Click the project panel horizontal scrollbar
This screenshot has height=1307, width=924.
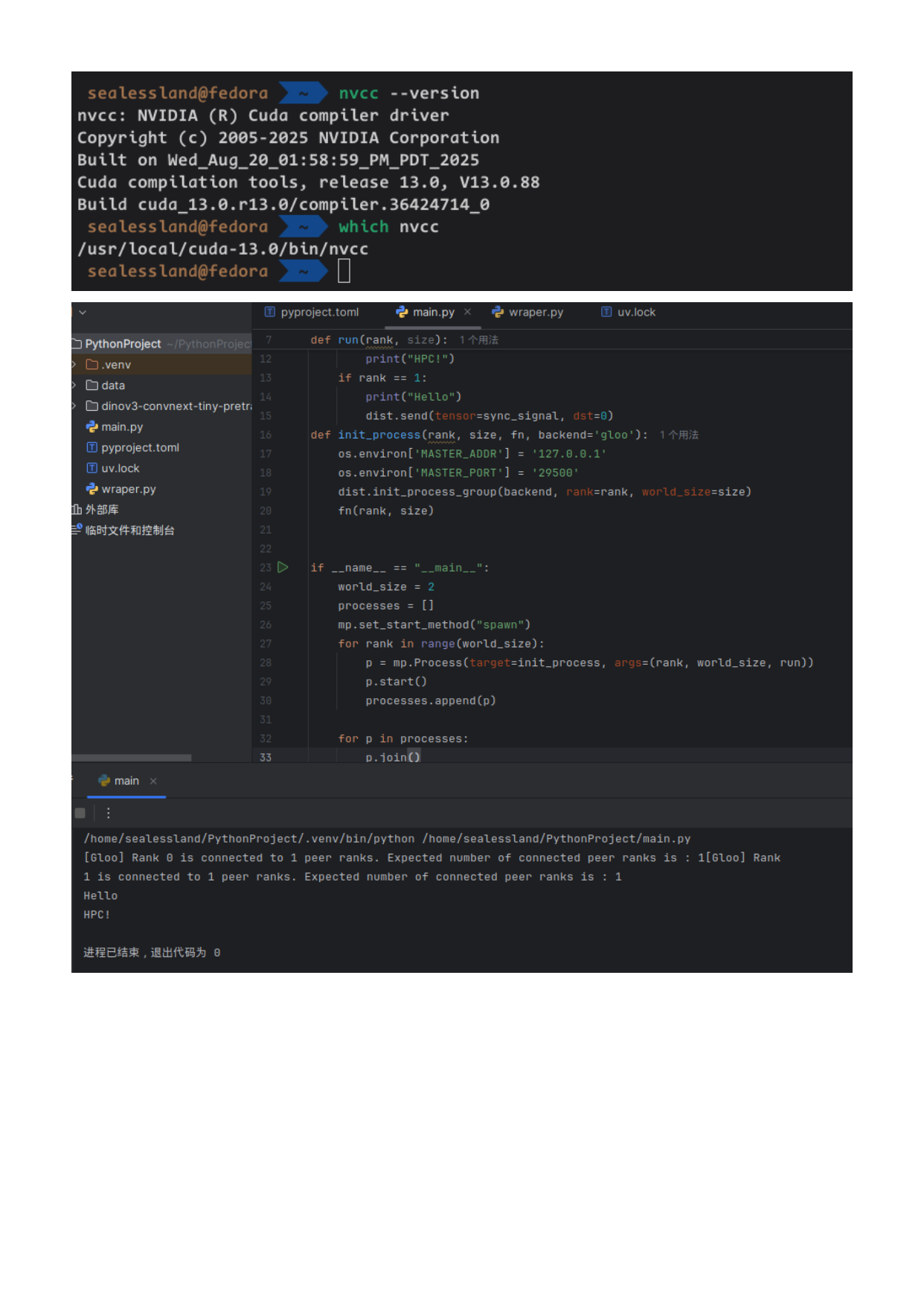point(132,758)
